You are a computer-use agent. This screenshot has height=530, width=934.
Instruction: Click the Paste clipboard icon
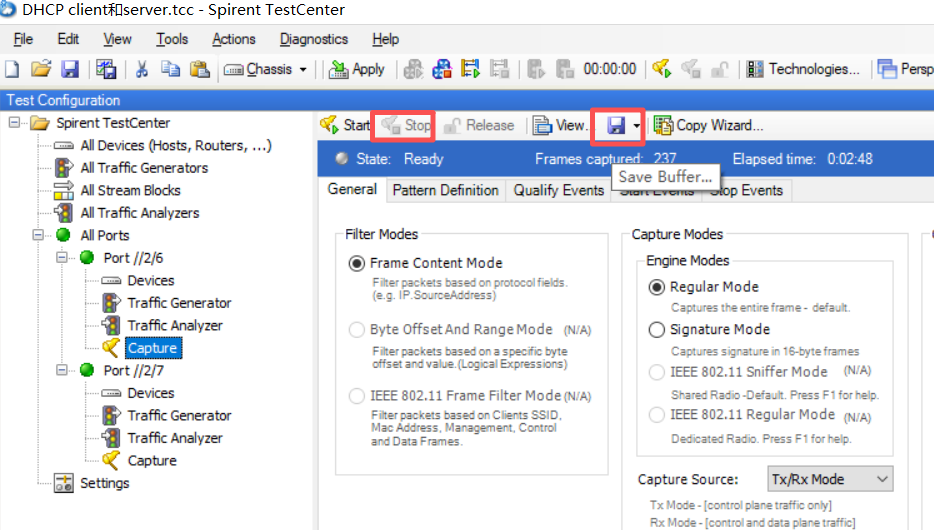tap(200, 69)
